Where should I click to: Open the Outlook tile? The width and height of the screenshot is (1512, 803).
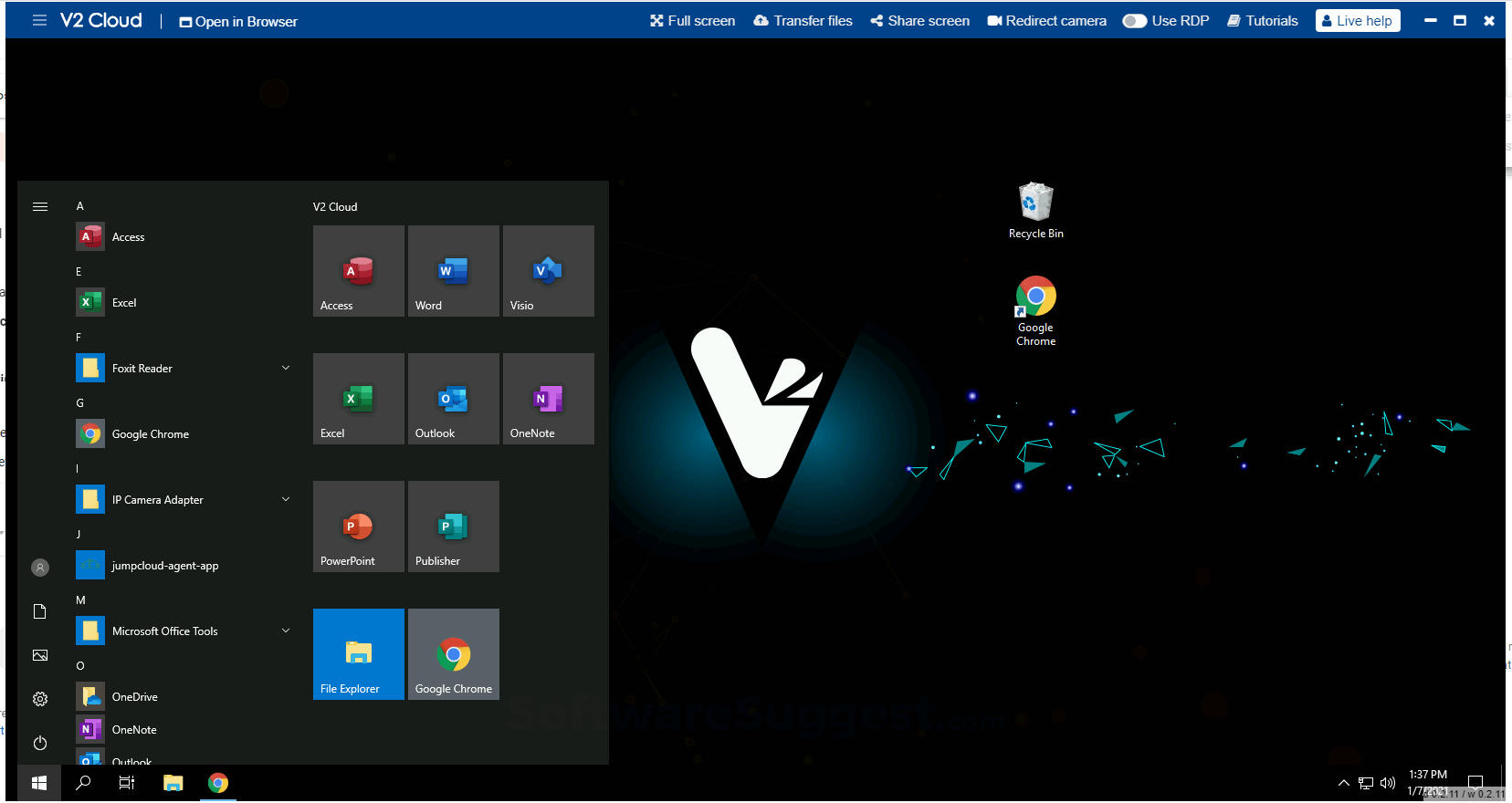click(453, 399)
